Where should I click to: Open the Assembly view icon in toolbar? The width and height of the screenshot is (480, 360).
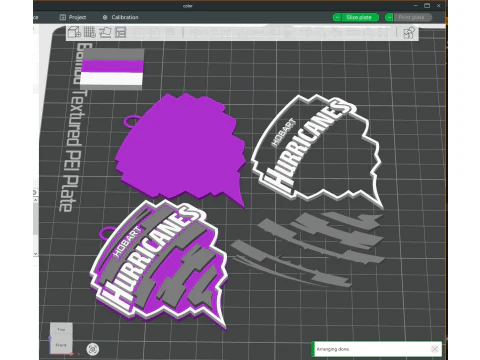[x=409, y=33]
